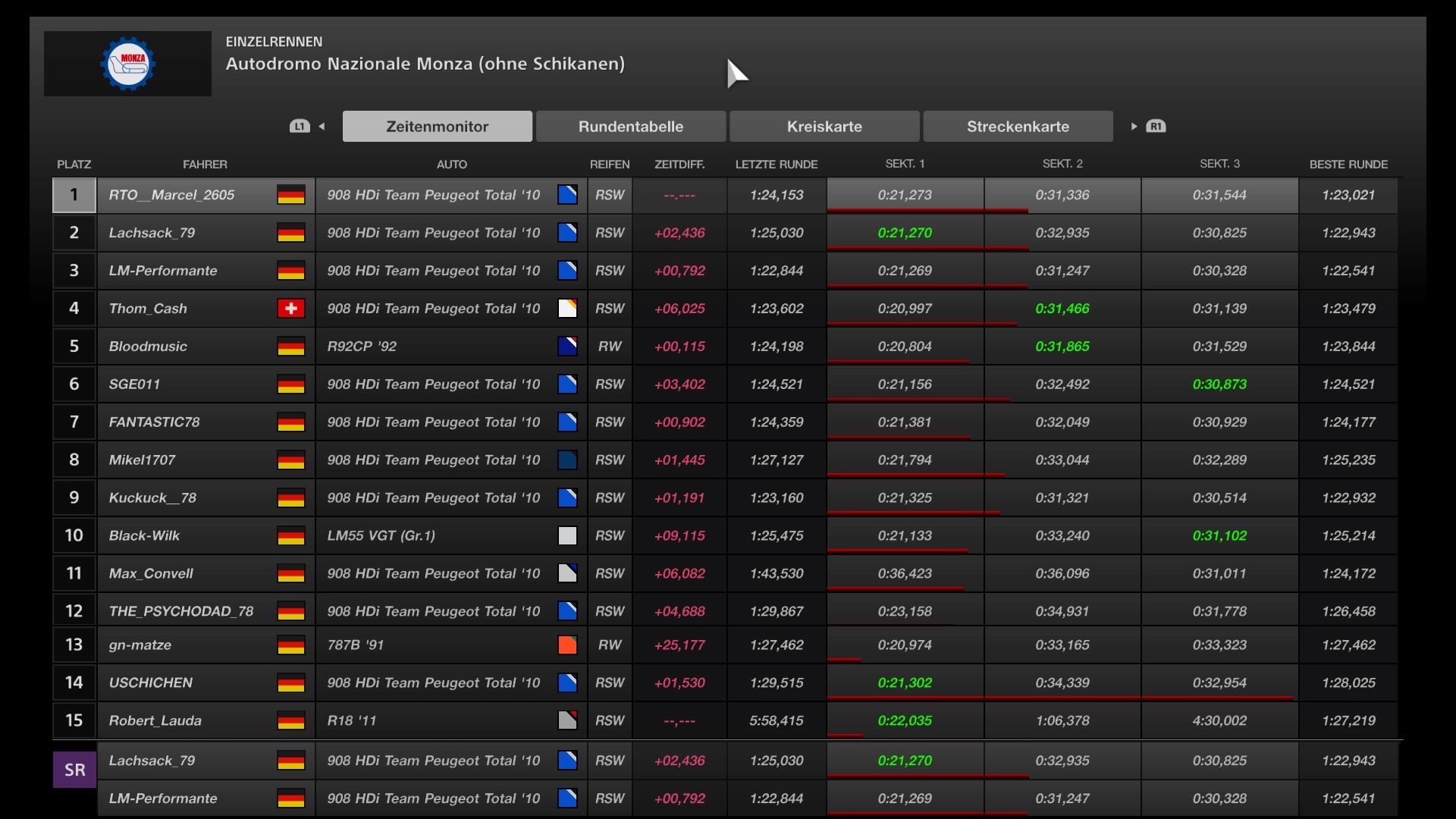1456x819 pixels.
Task: Click the left arrow before Zeitenmonitor
Action: [x=322, y=127]
